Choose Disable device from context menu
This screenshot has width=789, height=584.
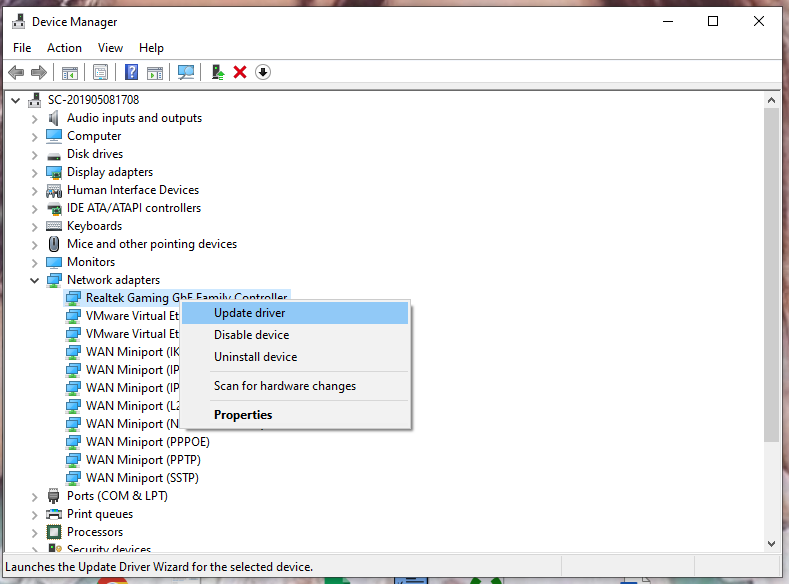295,335
